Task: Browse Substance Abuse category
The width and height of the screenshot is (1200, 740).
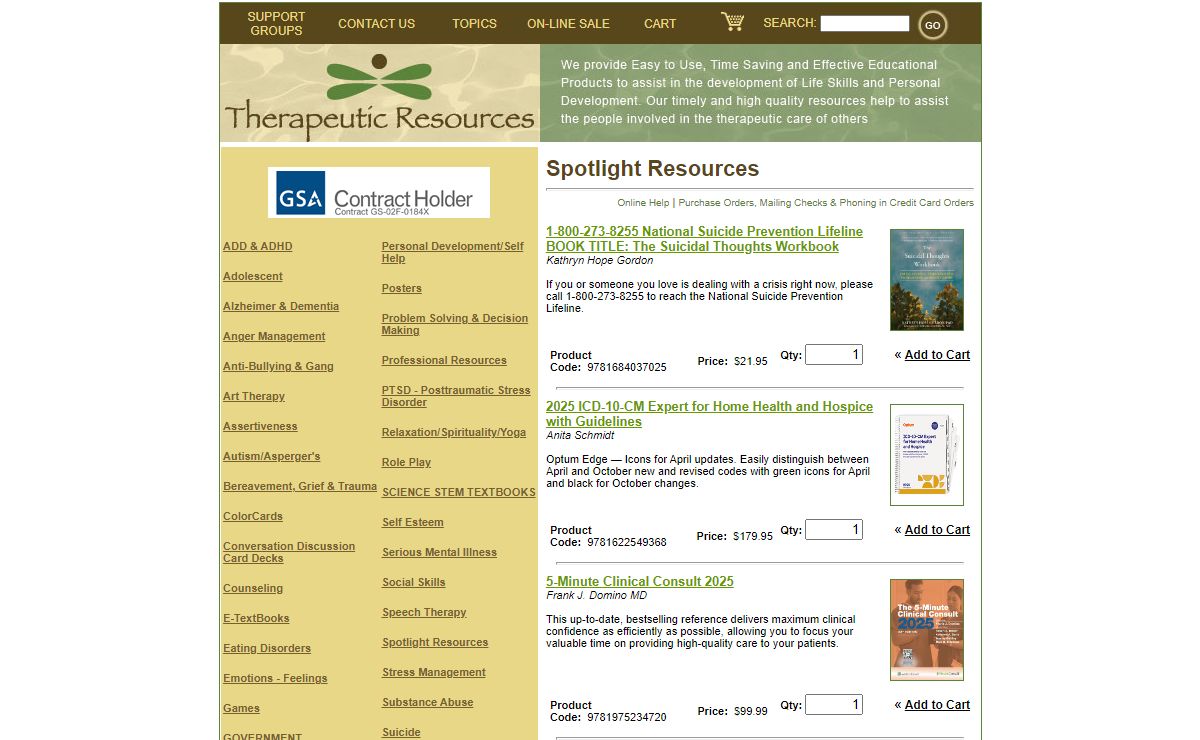Action: (428, 702)
